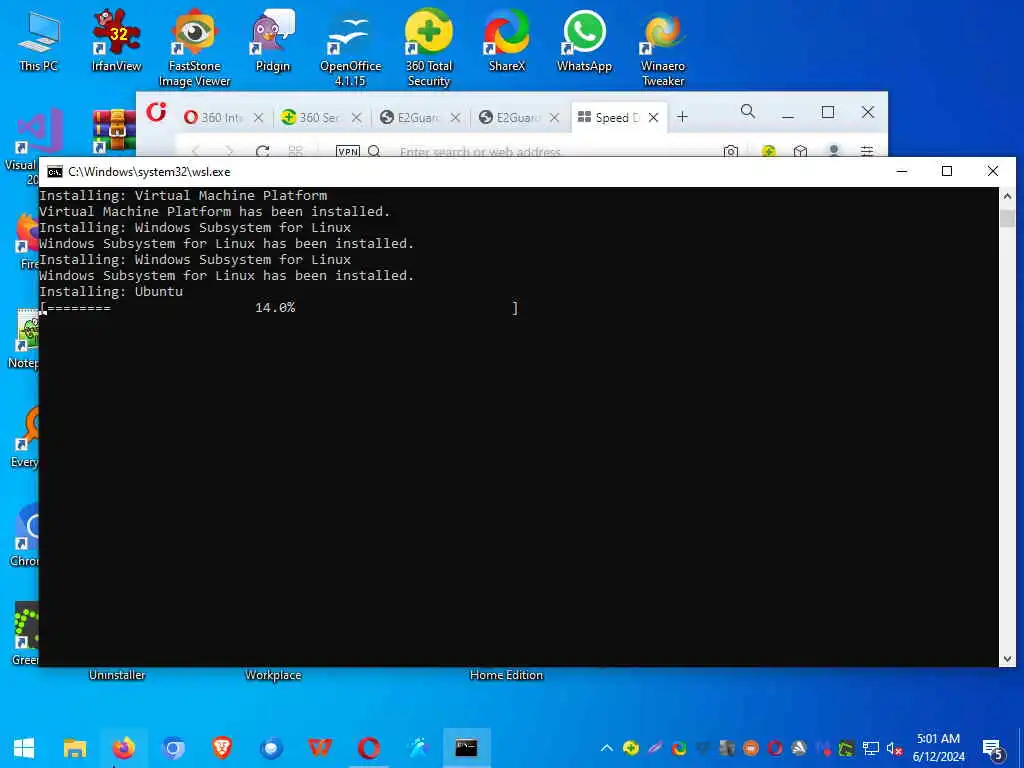Select the WinRAR books icon on the desktop
This screenshot has height=768, width=1024.
click(114, 132)
